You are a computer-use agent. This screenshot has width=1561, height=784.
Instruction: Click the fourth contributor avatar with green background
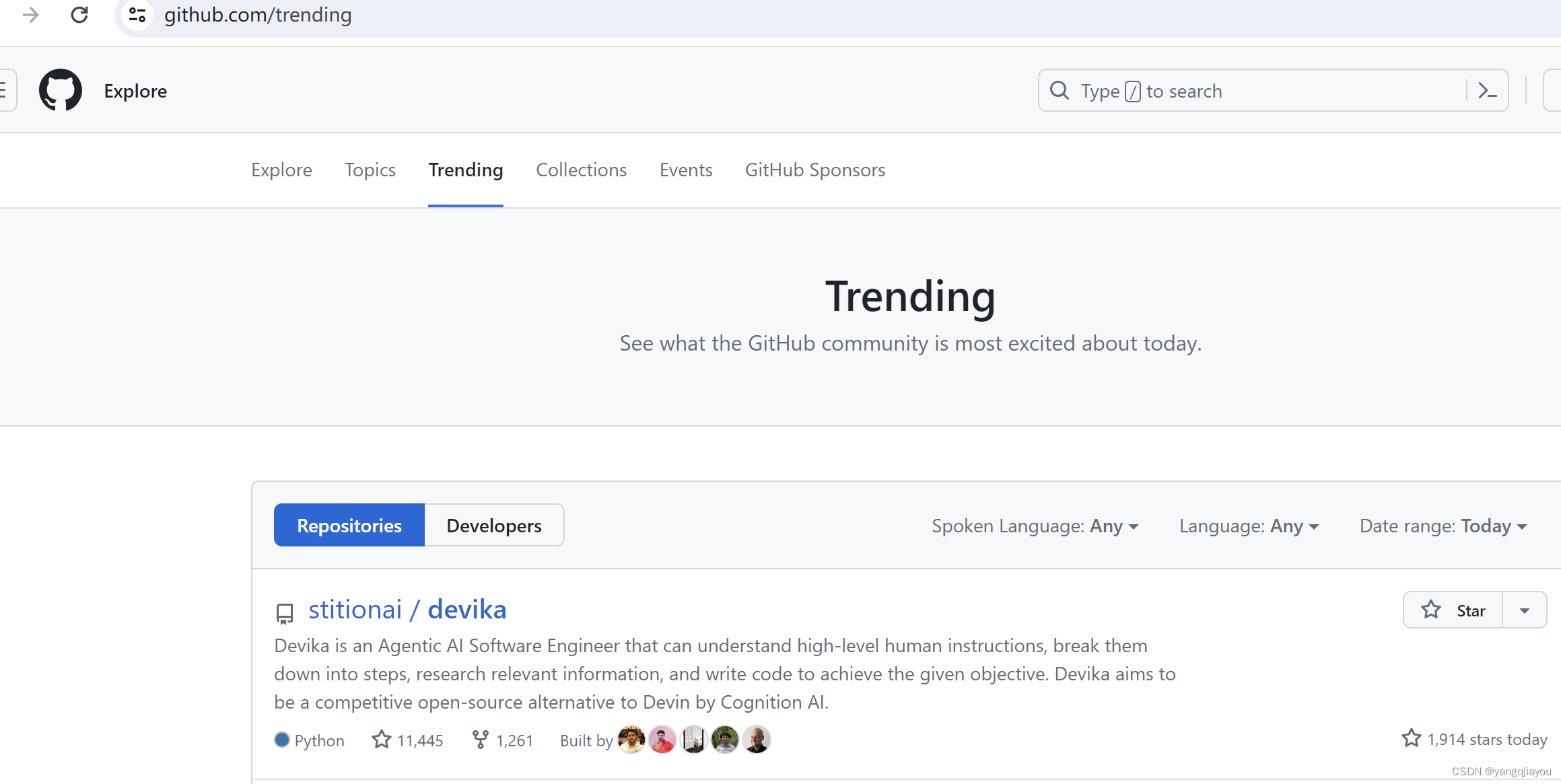tap(725, 740)
